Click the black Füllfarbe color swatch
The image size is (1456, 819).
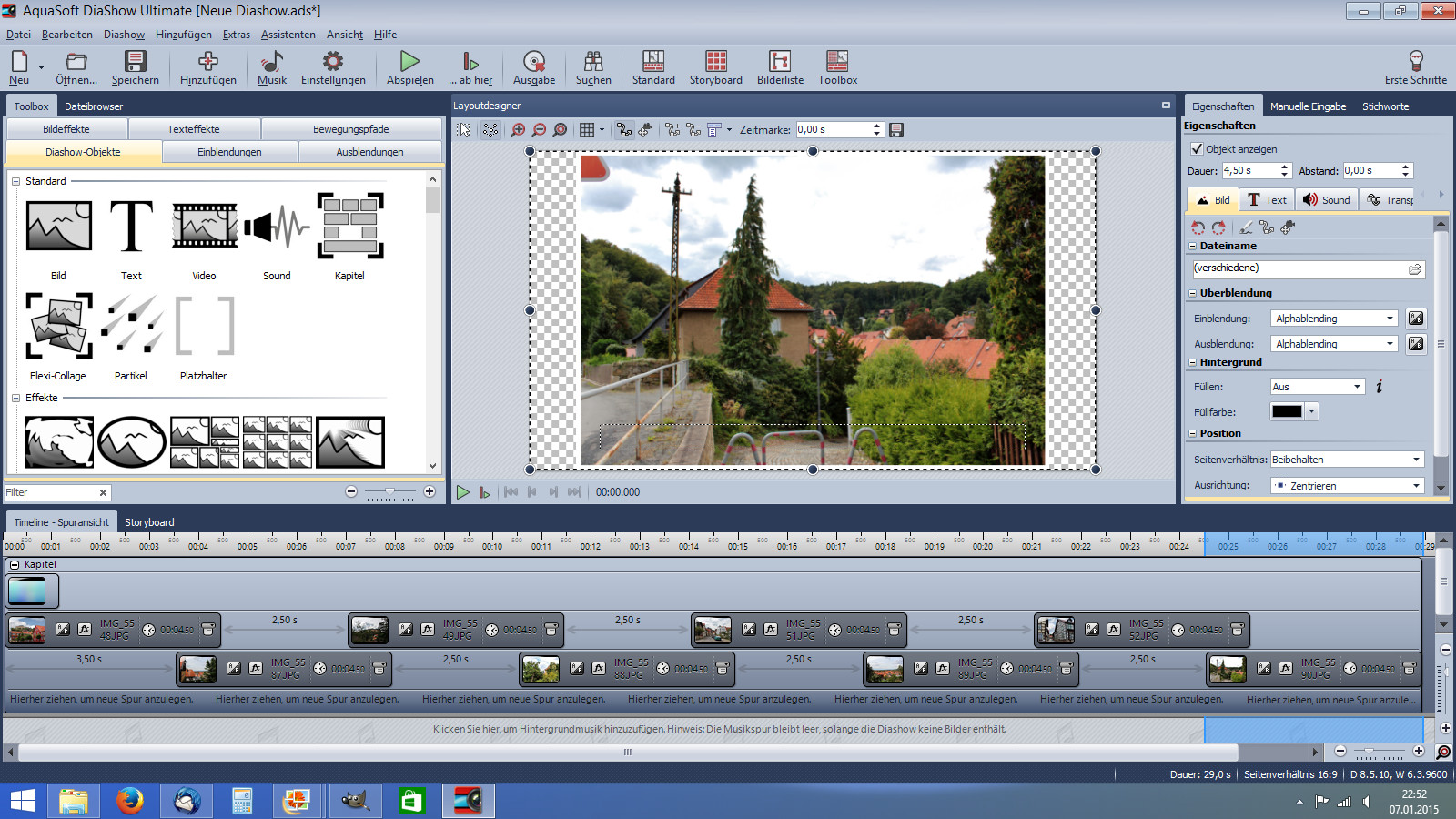click(x=1287, y=412)
